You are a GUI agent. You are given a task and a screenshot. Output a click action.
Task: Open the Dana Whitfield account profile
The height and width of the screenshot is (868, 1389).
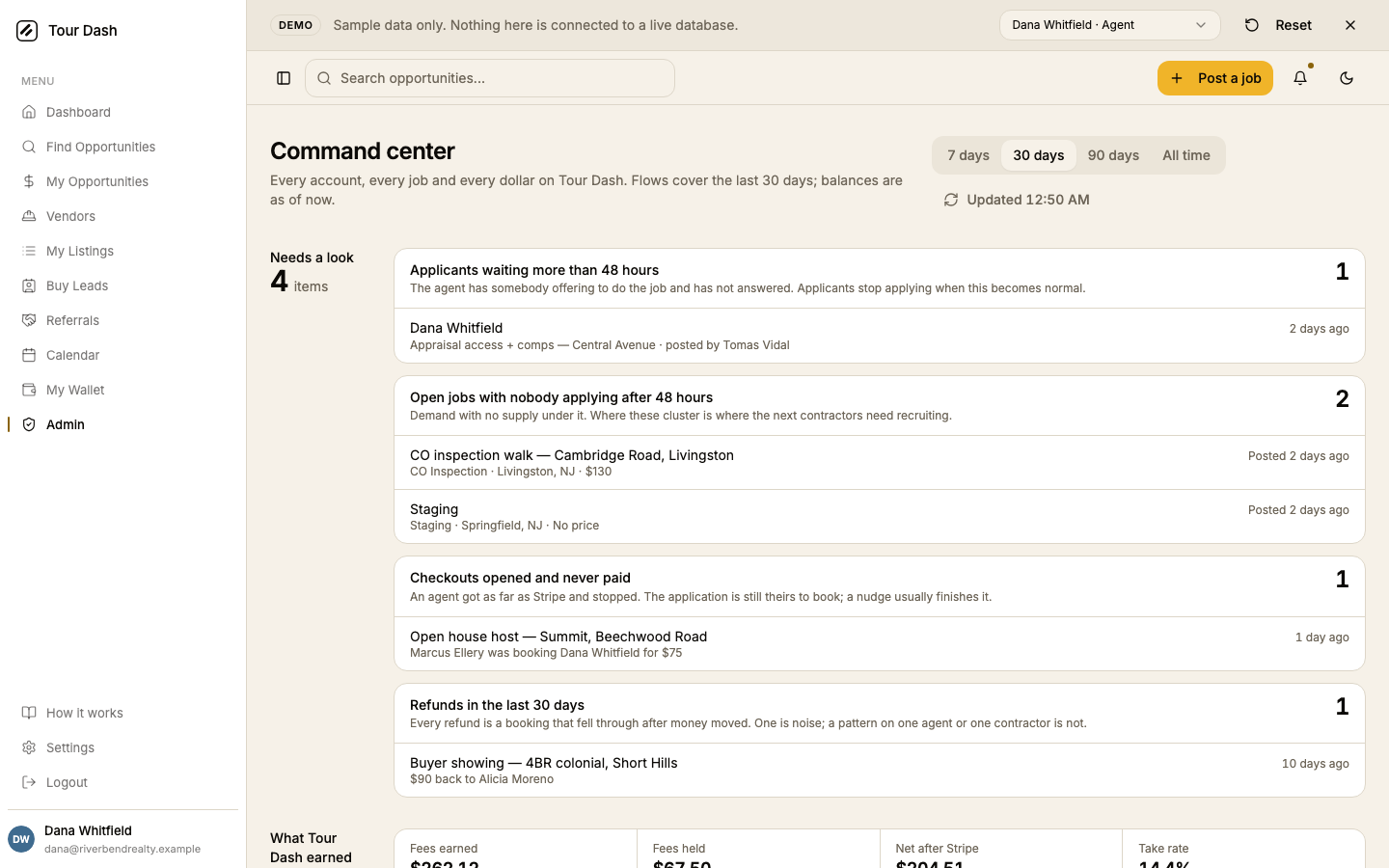(123, 839)
